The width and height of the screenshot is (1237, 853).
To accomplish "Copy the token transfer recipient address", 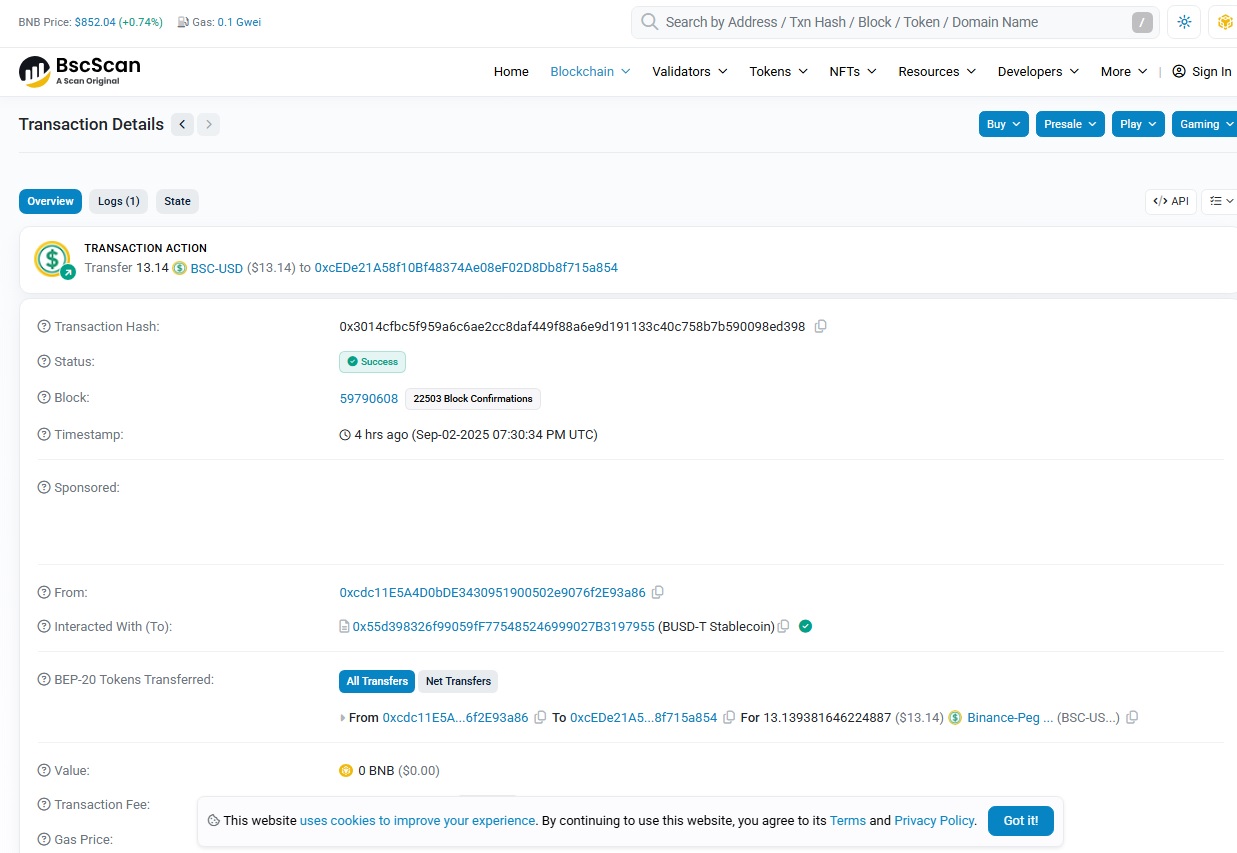I will tap(729, 718).
